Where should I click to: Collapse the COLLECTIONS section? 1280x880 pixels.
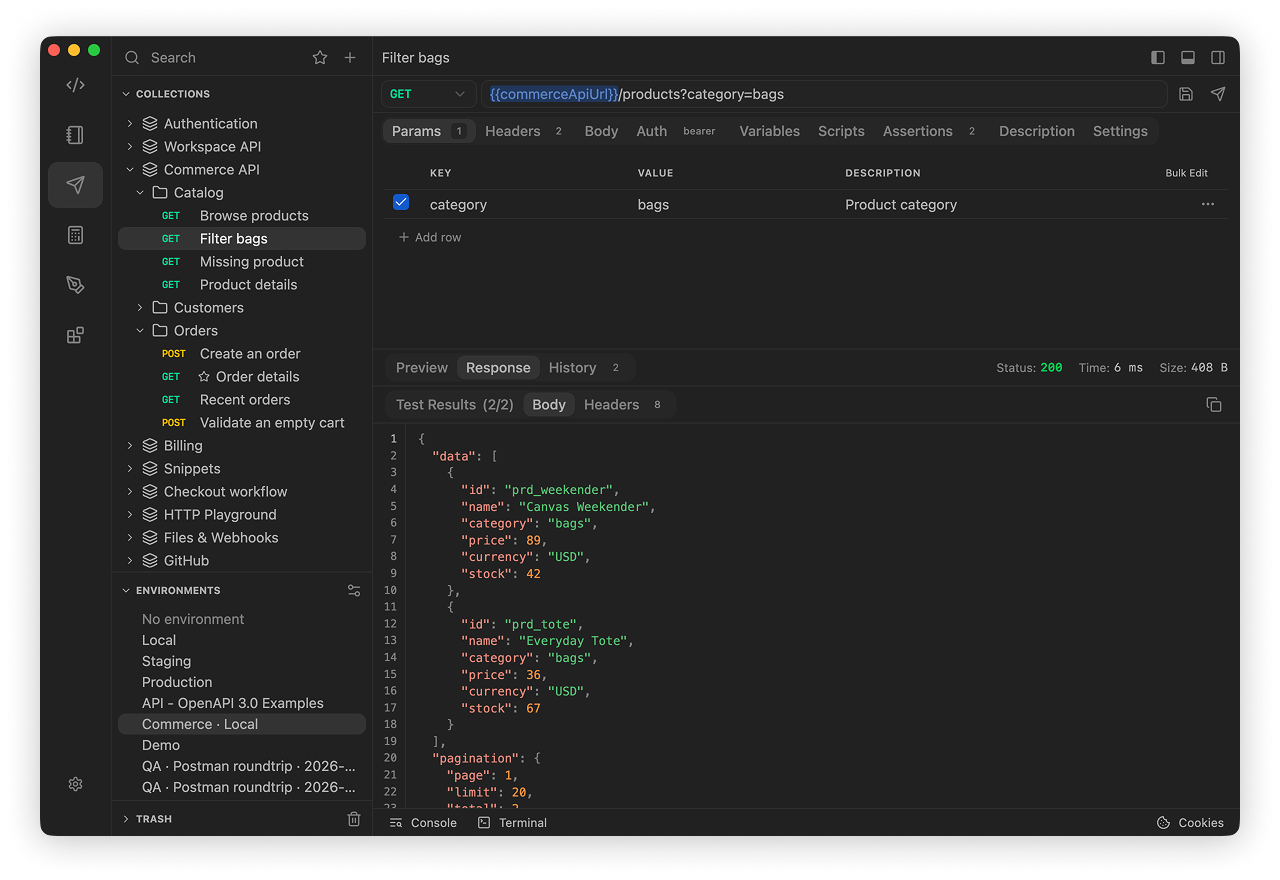(126, 94)
